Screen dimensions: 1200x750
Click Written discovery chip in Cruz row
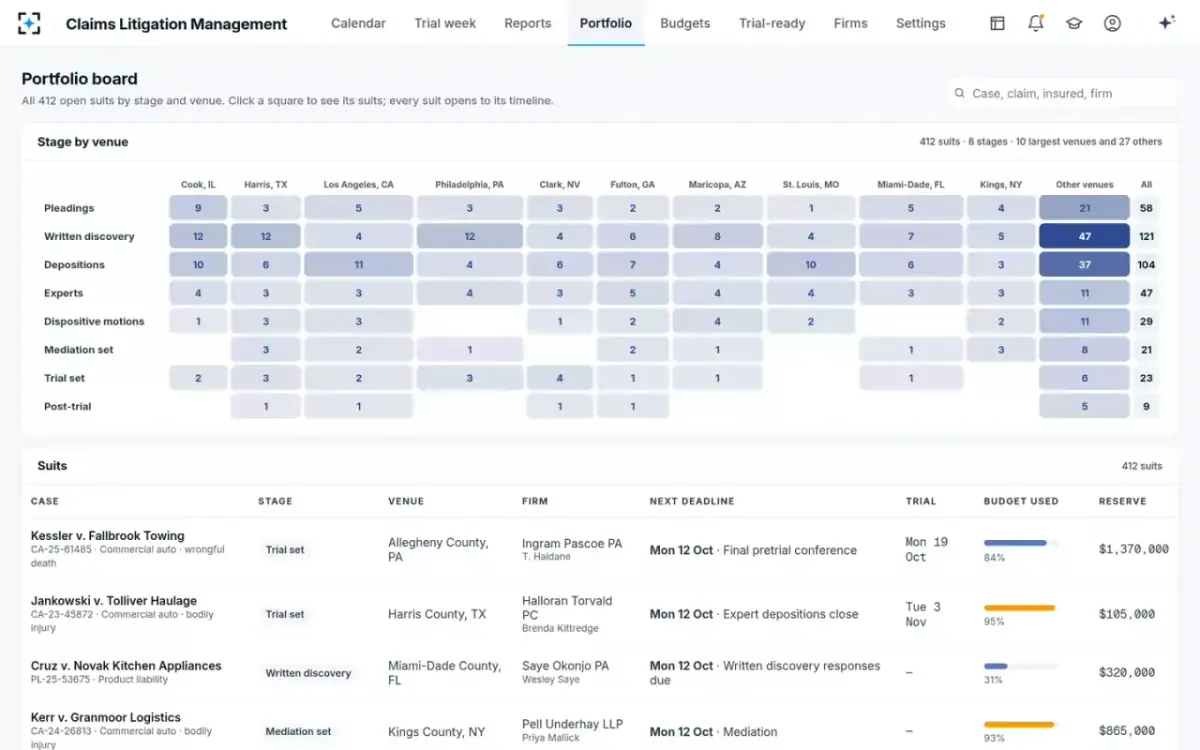pyautogui.click(x=308, y=673)
